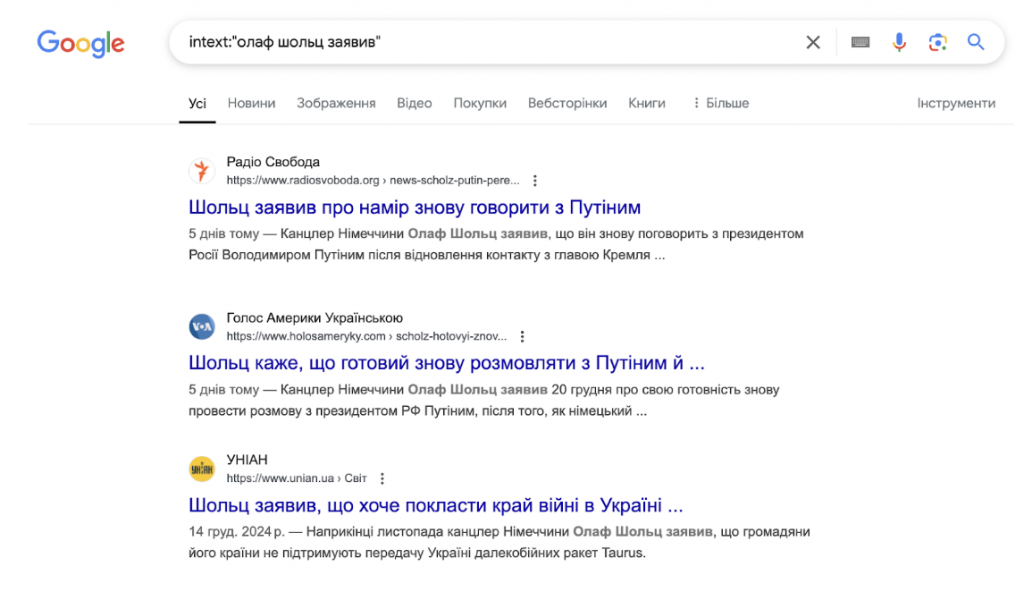Click the УНІАН site favicon

tap(202, 469)
